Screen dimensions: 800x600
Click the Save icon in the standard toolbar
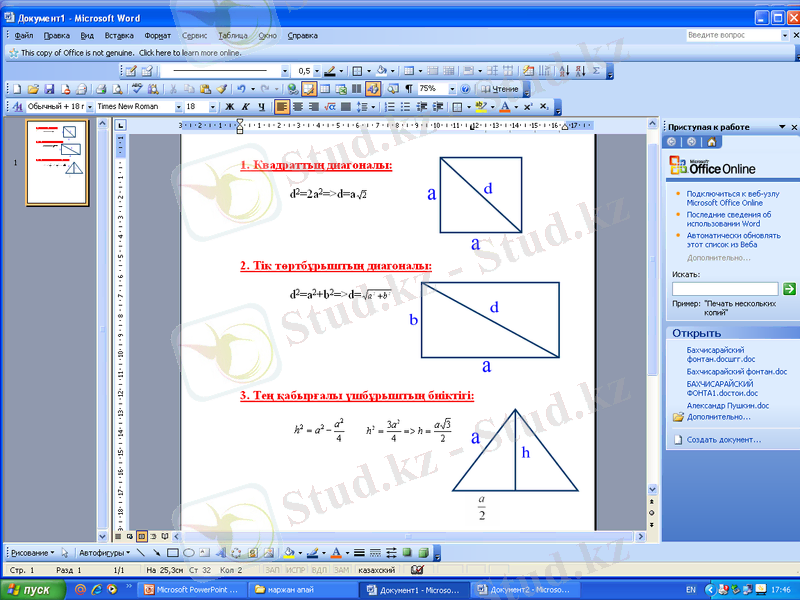tap(49, 89)
